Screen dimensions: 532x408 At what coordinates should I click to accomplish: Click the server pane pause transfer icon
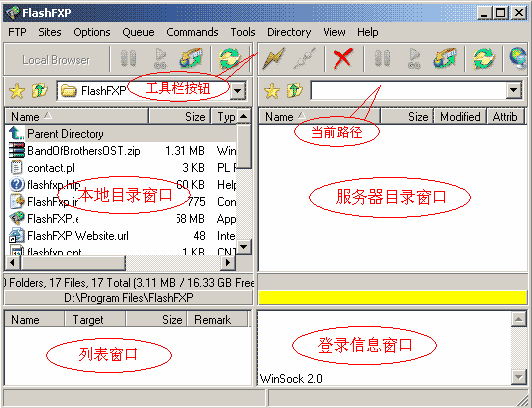[x=382, y=59]
